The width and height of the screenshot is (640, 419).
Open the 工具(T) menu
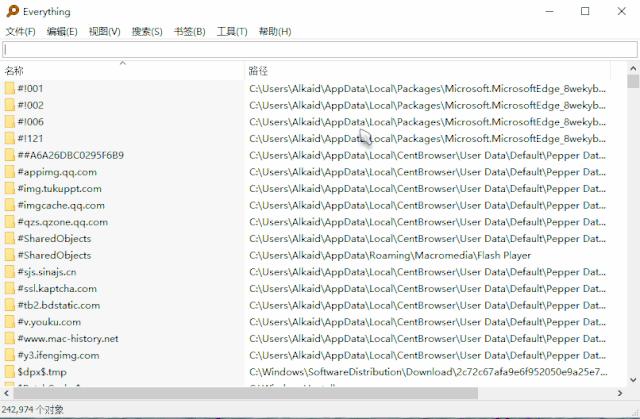(232, 31)
